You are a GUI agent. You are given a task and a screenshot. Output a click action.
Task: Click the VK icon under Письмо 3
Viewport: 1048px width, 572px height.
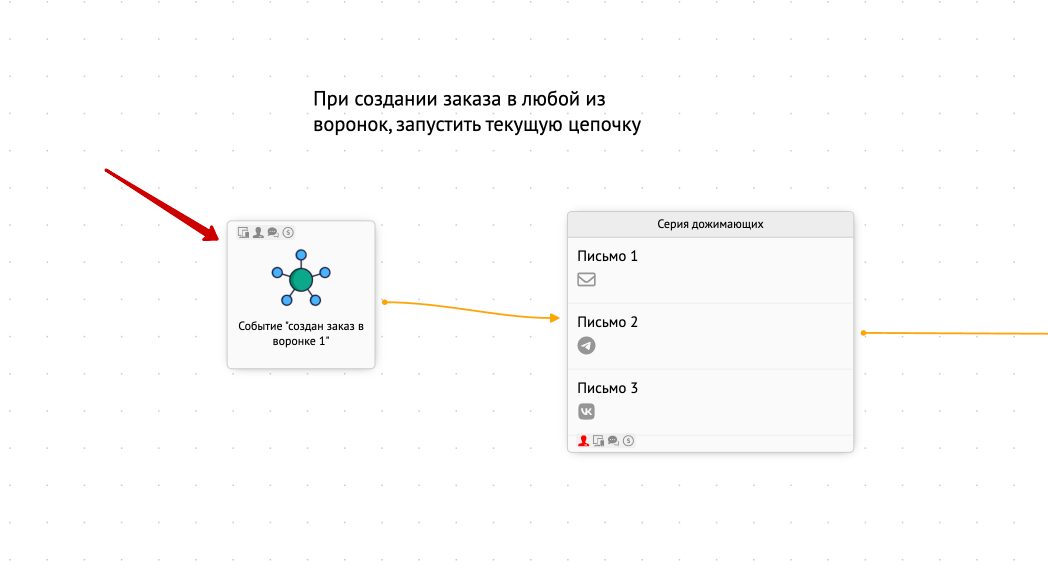586,412
